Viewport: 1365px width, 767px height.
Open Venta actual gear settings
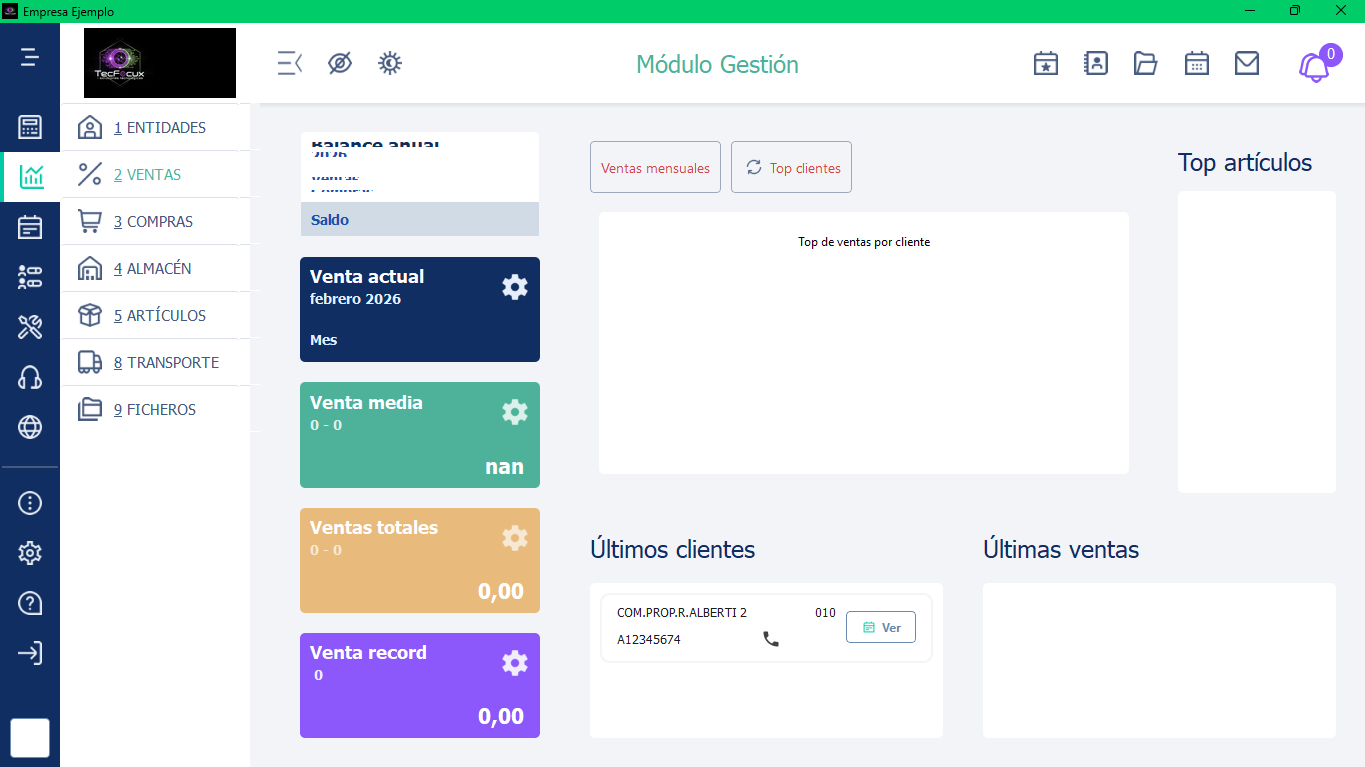click(514, 287)
